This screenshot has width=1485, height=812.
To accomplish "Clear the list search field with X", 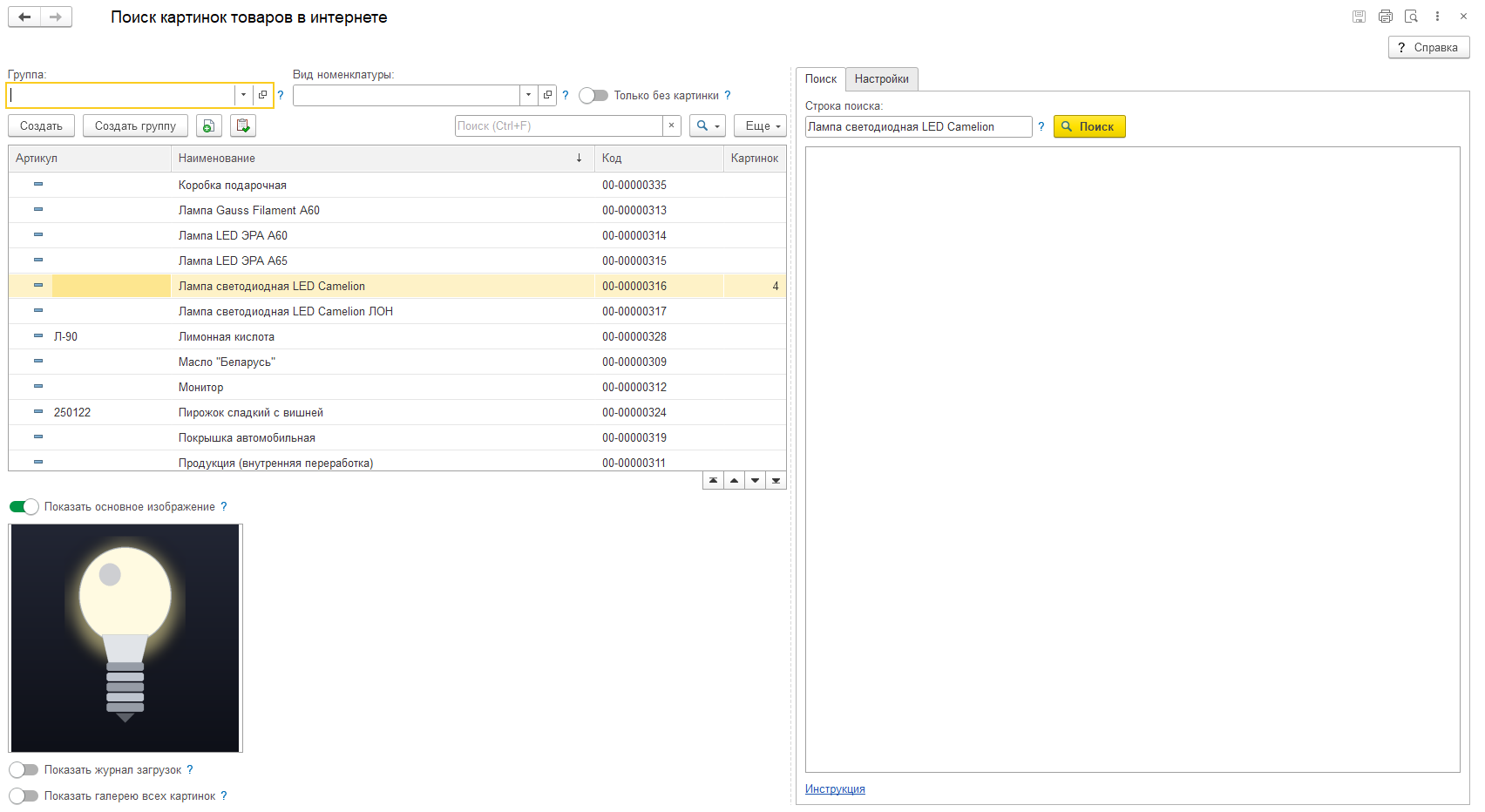I will (671, 126).
